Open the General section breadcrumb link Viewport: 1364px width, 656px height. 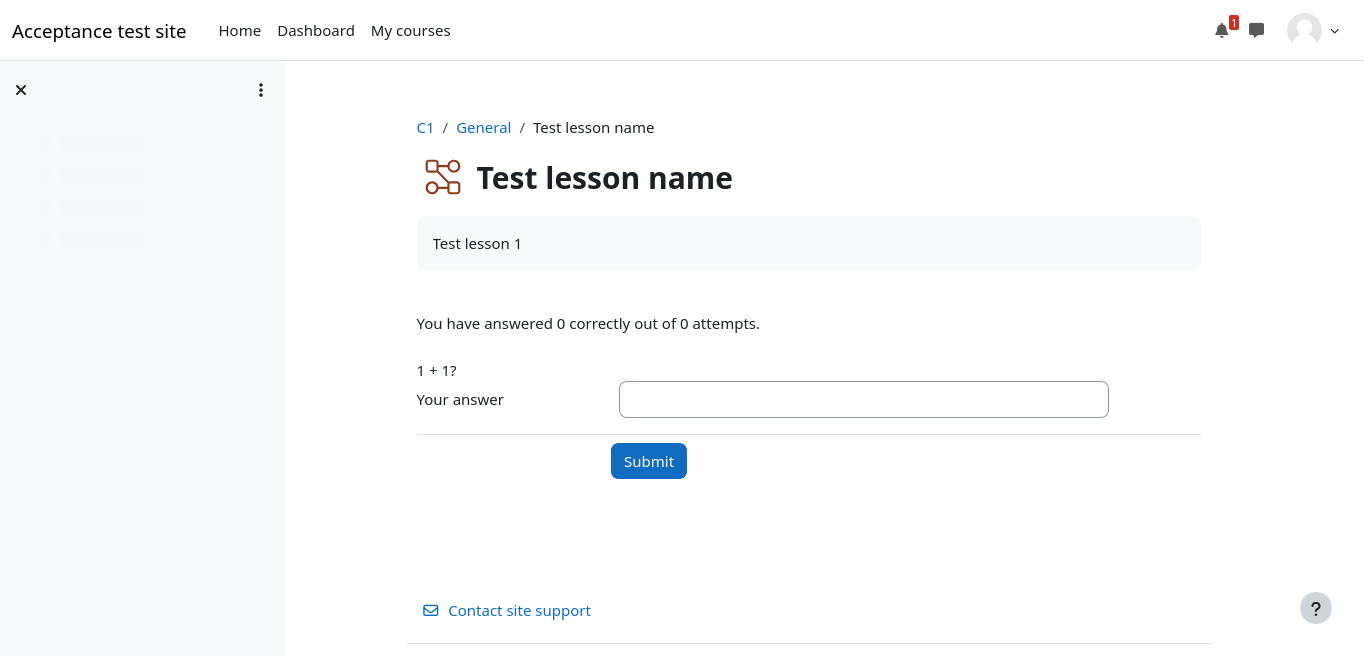pyautogui.click(x=483, y=128)
